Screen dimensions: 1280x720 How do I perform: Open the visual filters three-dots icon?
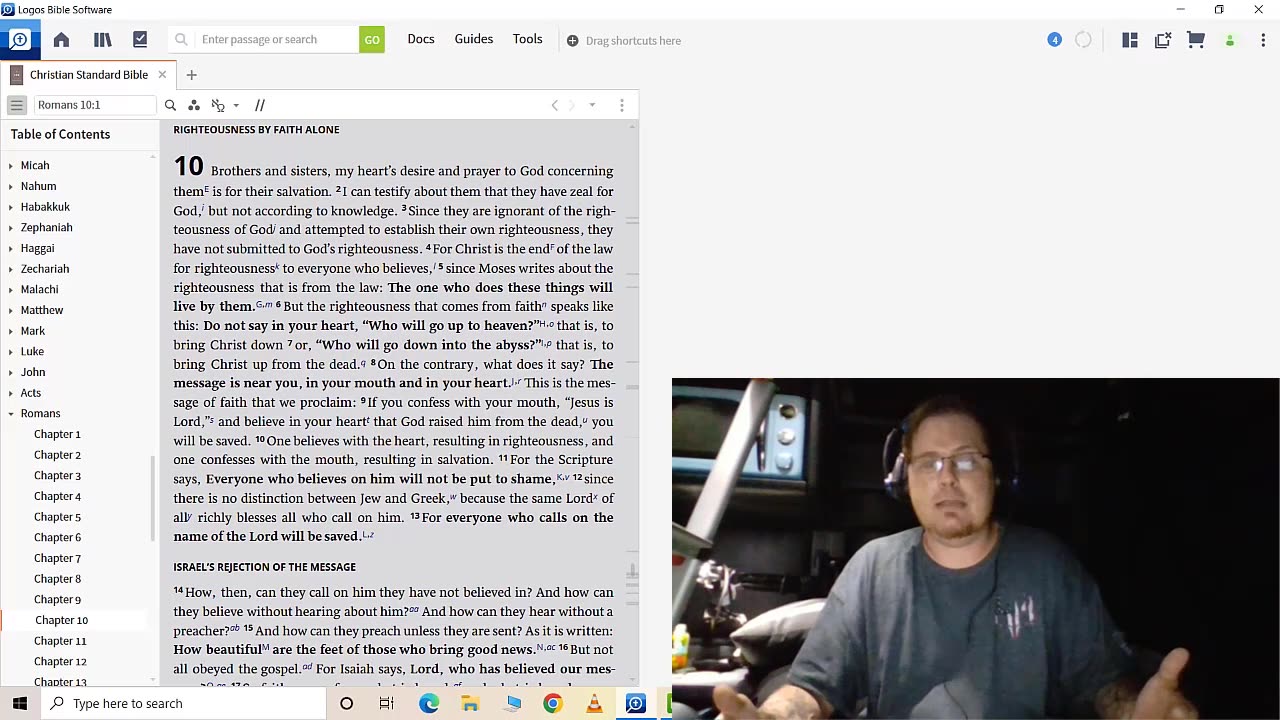[x=194, y=105]
